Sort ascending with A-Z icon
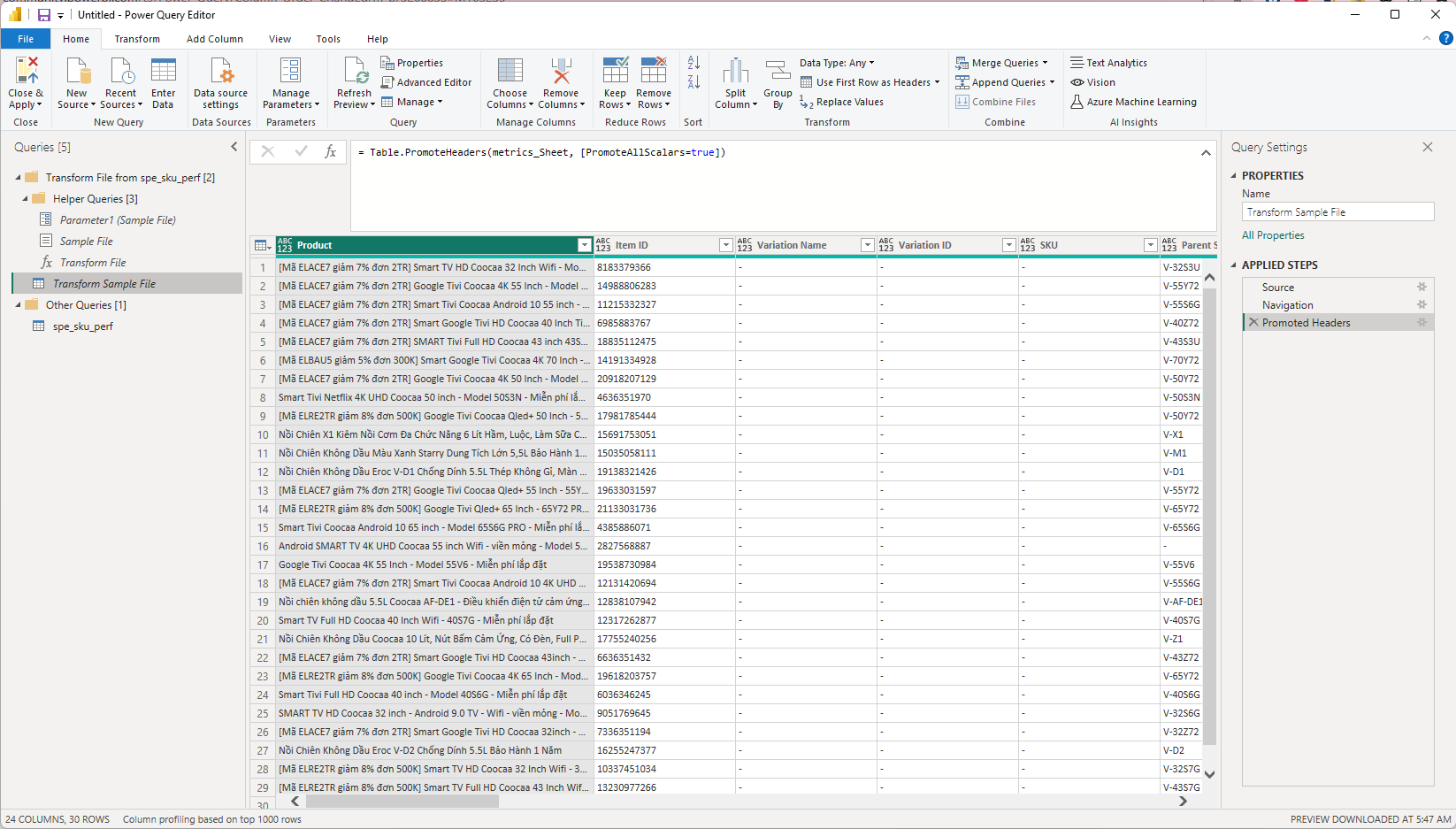Viewport: 1456px width, 829px height. (694, 63)
